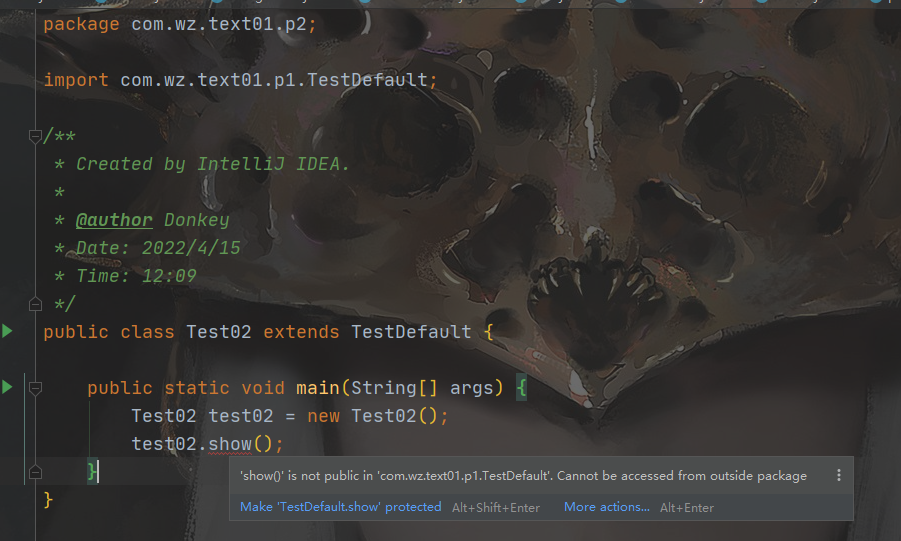Collapse Javadoc using the */ end fold marker

coord(35,304)
